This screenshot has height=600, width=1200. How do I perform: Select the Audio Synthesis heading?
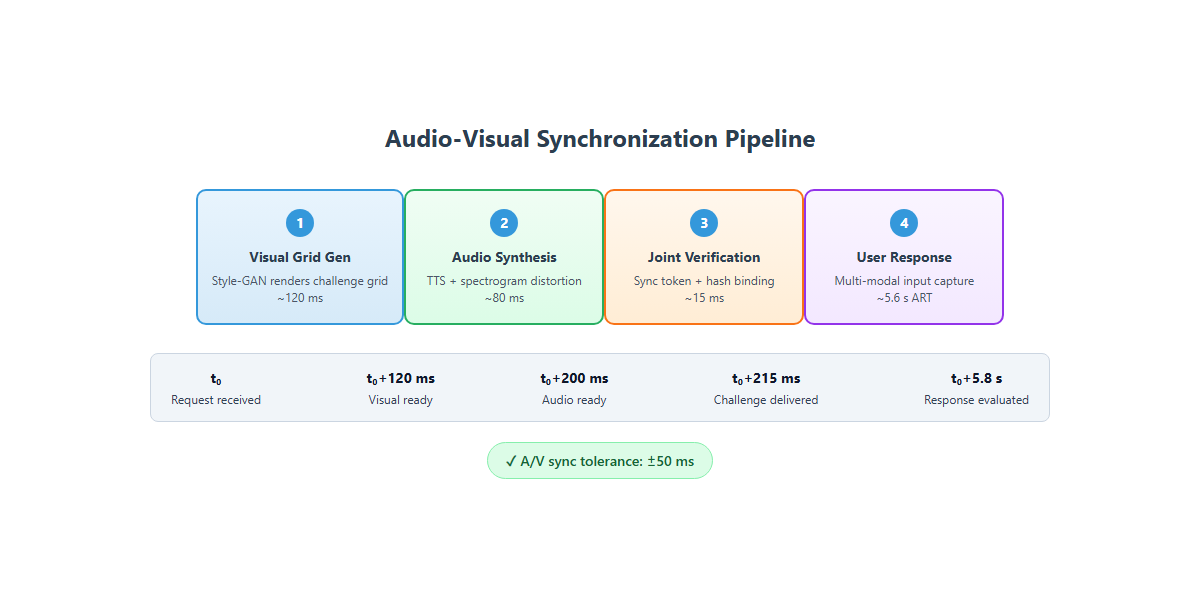(x=504, y=257)
